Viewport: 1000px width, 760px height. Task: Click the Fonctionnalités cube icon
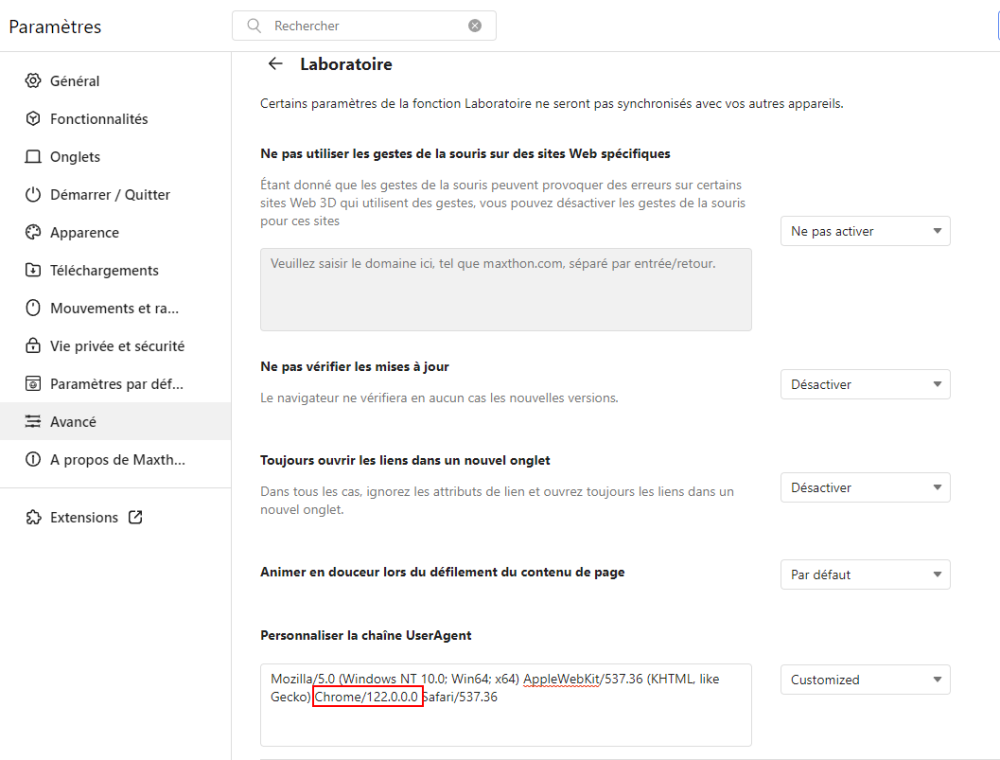(x=33, y=119)
